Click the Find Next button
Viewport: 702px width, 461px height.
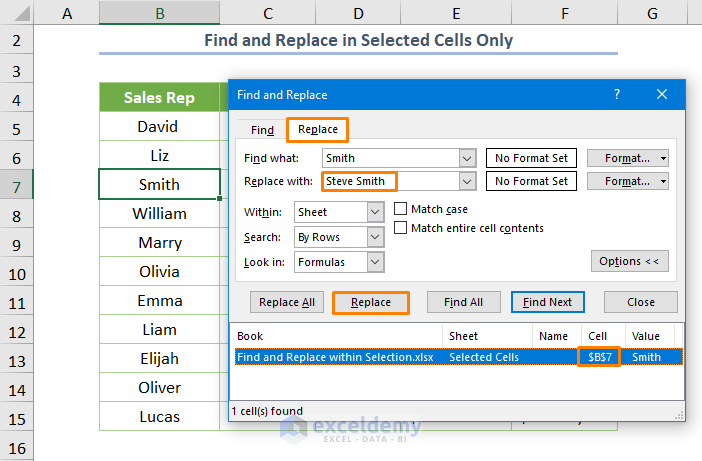click(x=547, y=302)
